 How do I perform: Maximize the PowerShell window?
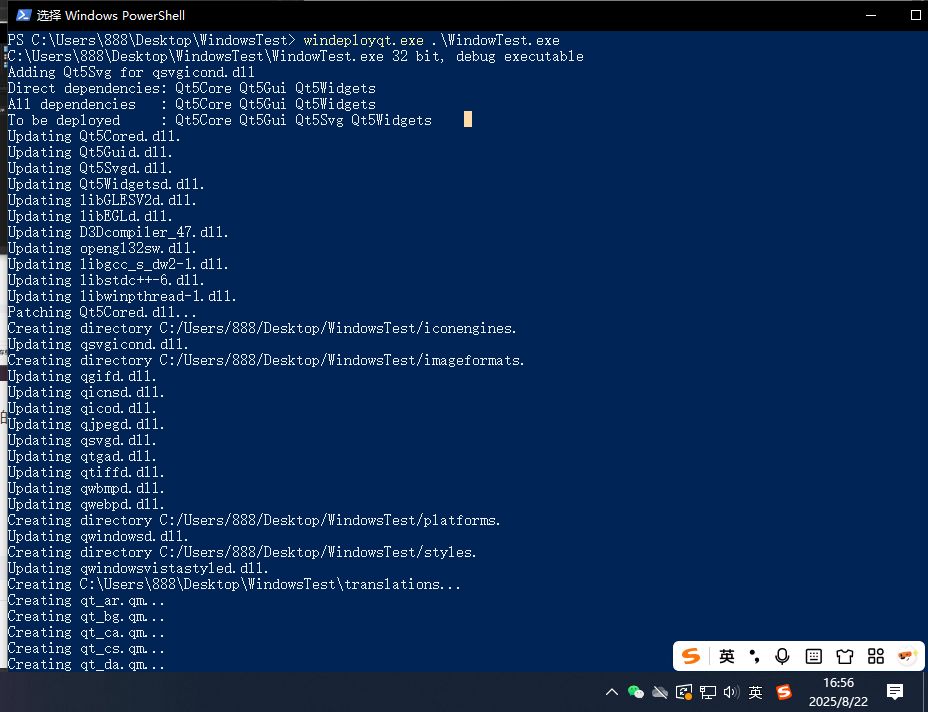click(x=915, y=15)
